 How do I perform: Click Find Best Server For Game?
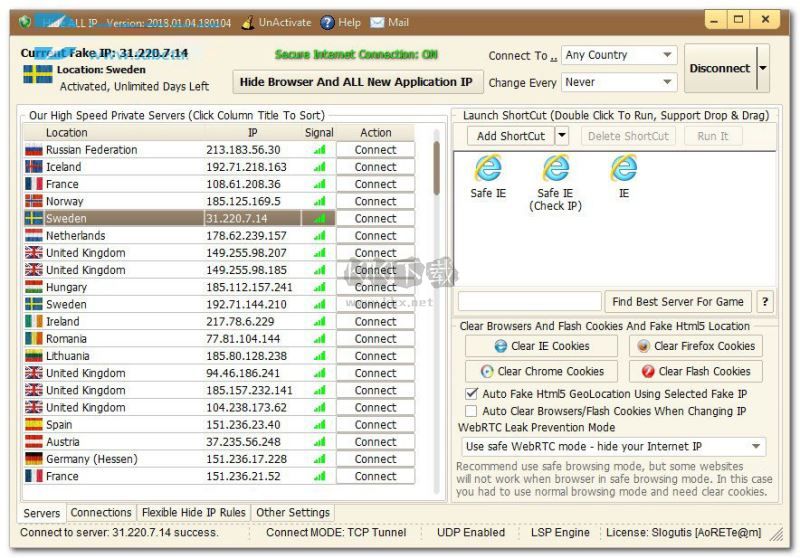(x=678, y=302)
